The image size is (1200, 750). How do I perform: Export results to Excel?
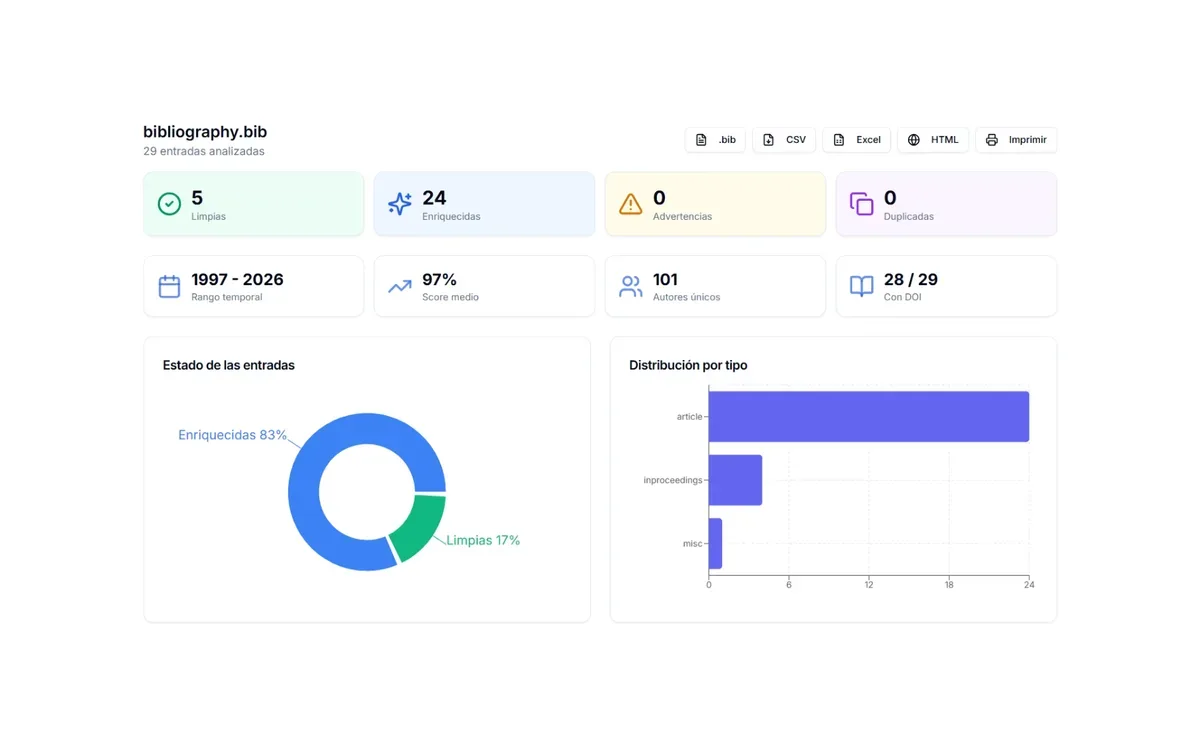[x=856, y=140]
